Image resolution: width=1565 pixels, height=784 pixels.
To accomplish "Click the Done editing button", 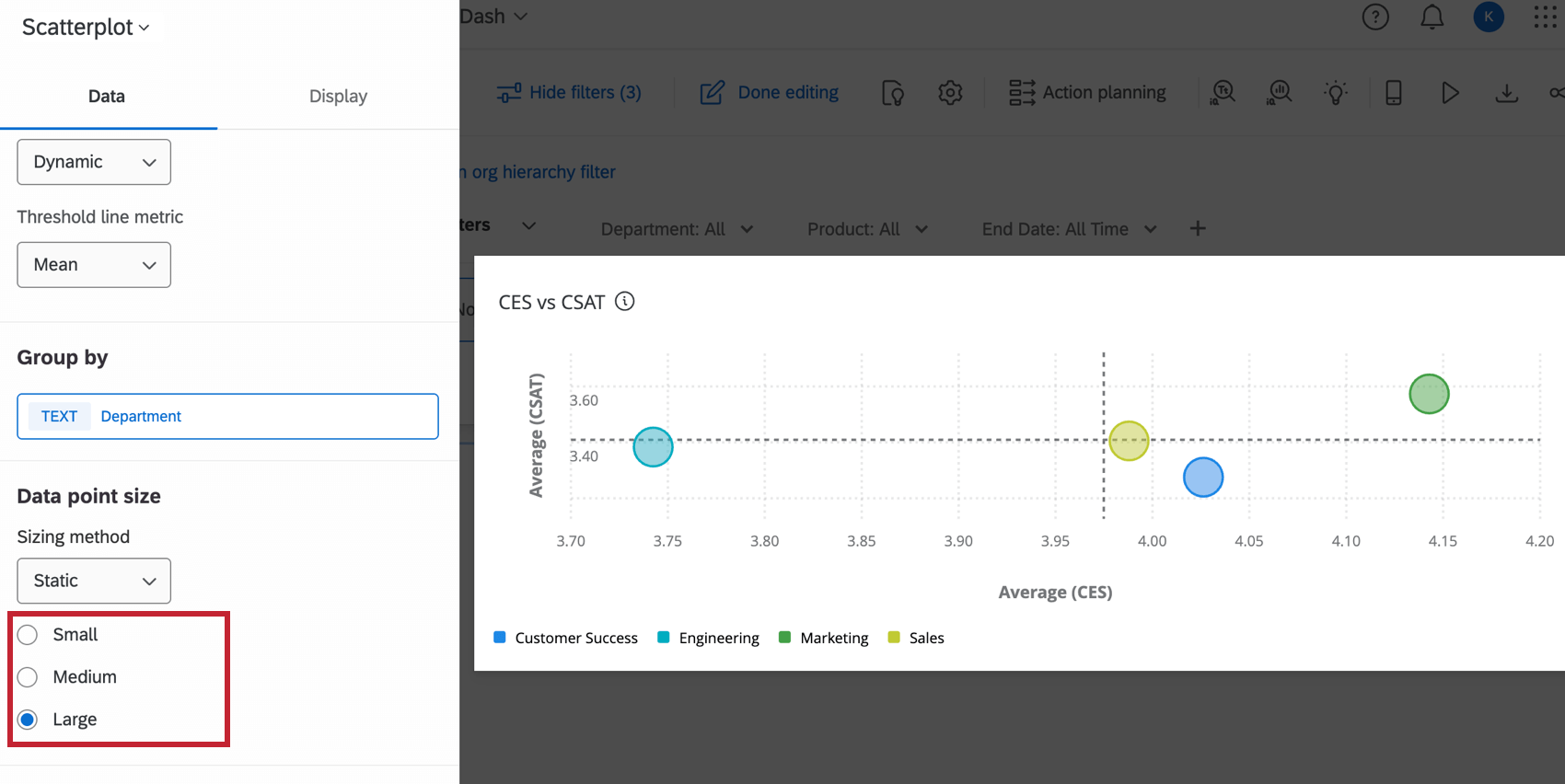I will point(770,92).
